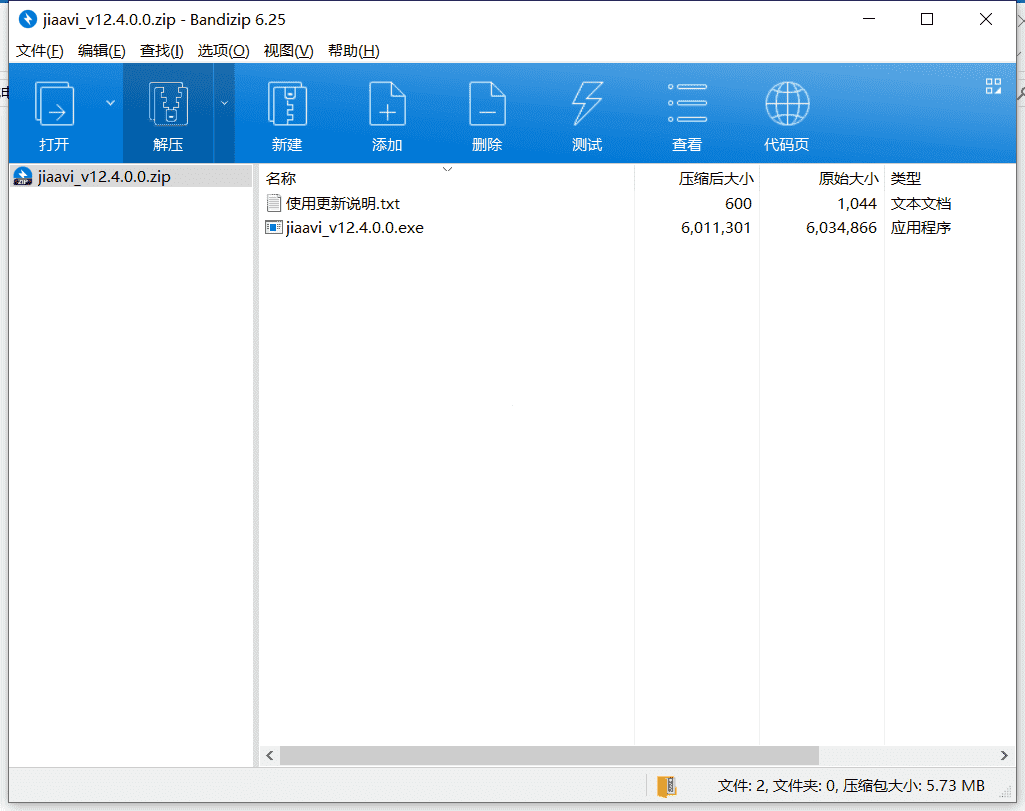
Task: Click the Add (添加) file icon
Action: [x=387, y=104]
